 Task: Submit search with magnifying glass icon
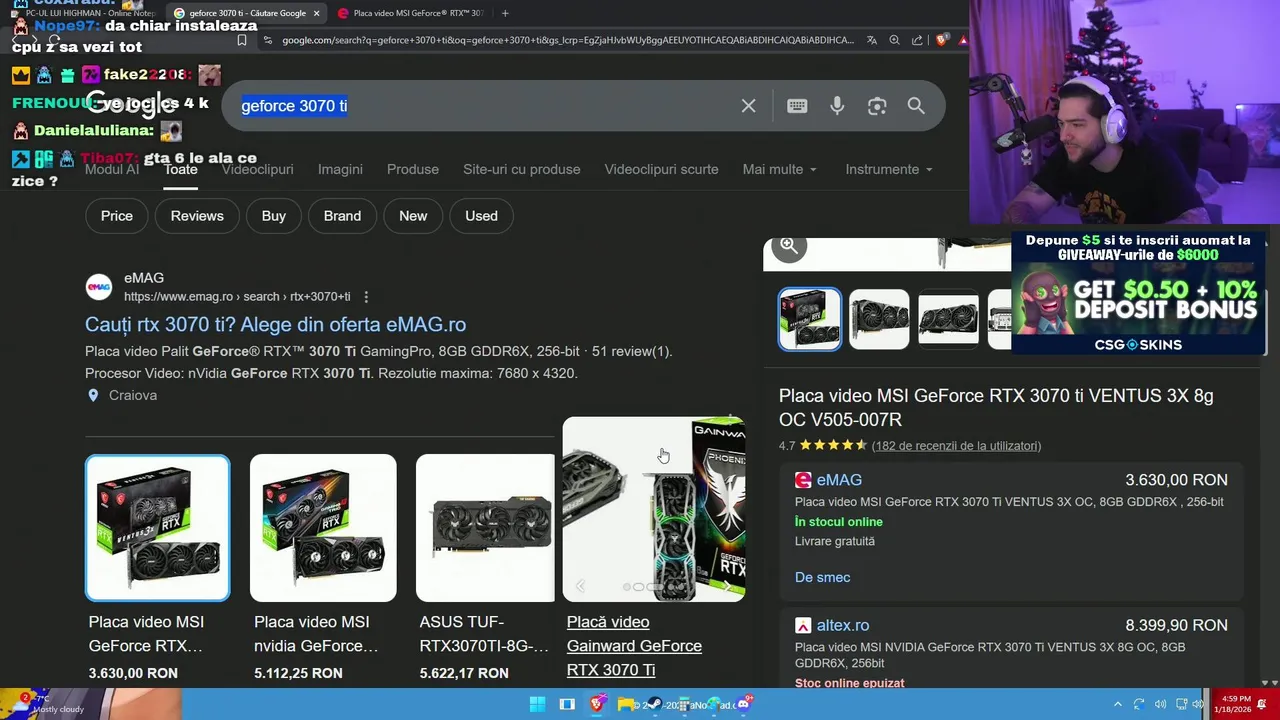[x=916, y=106]
